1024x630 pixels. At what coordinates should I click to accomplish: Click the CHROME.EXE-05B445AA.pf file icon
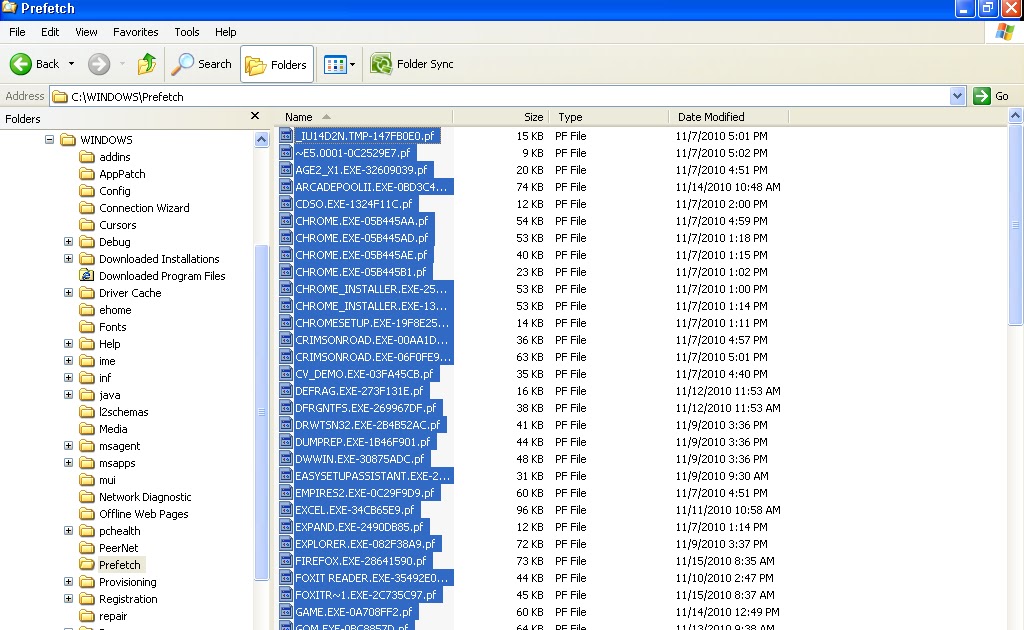point(285,221)
